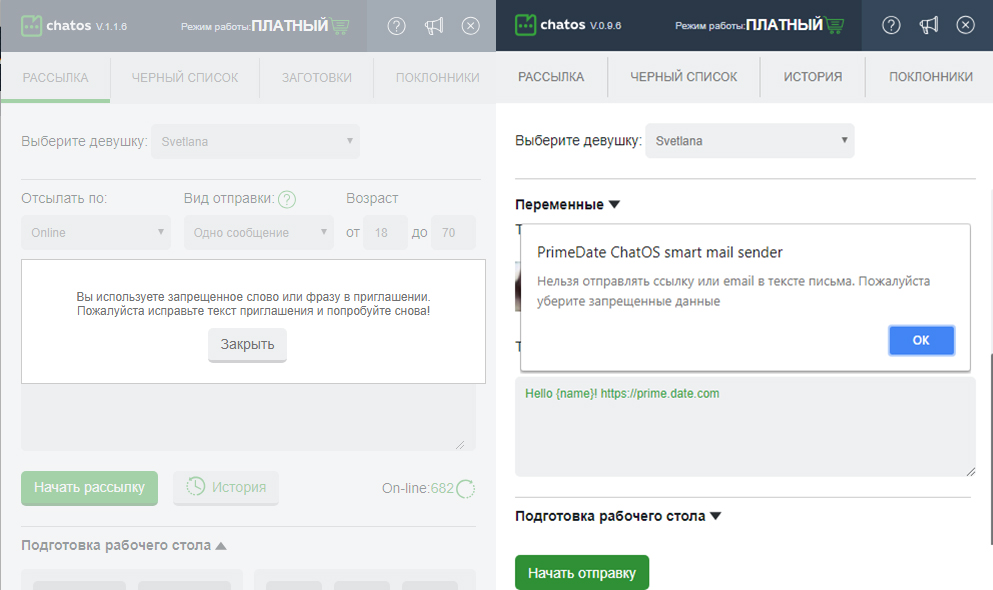
Task: Click the chatos logo in the left window
Action: [32, 26]
